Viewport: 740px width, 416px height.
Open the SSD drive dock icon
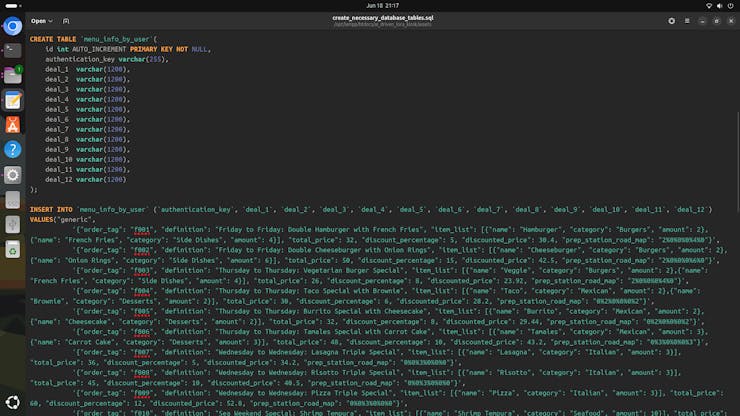point(13,200)
